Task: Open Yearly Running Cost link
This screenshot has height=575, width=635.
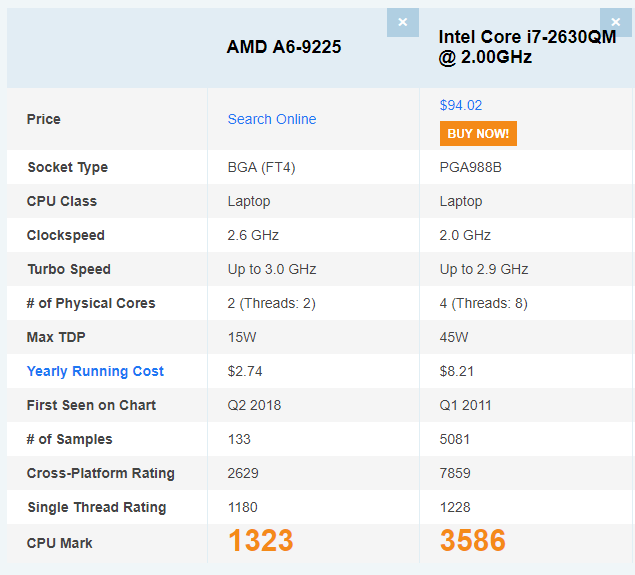Action: coord(95,371)
